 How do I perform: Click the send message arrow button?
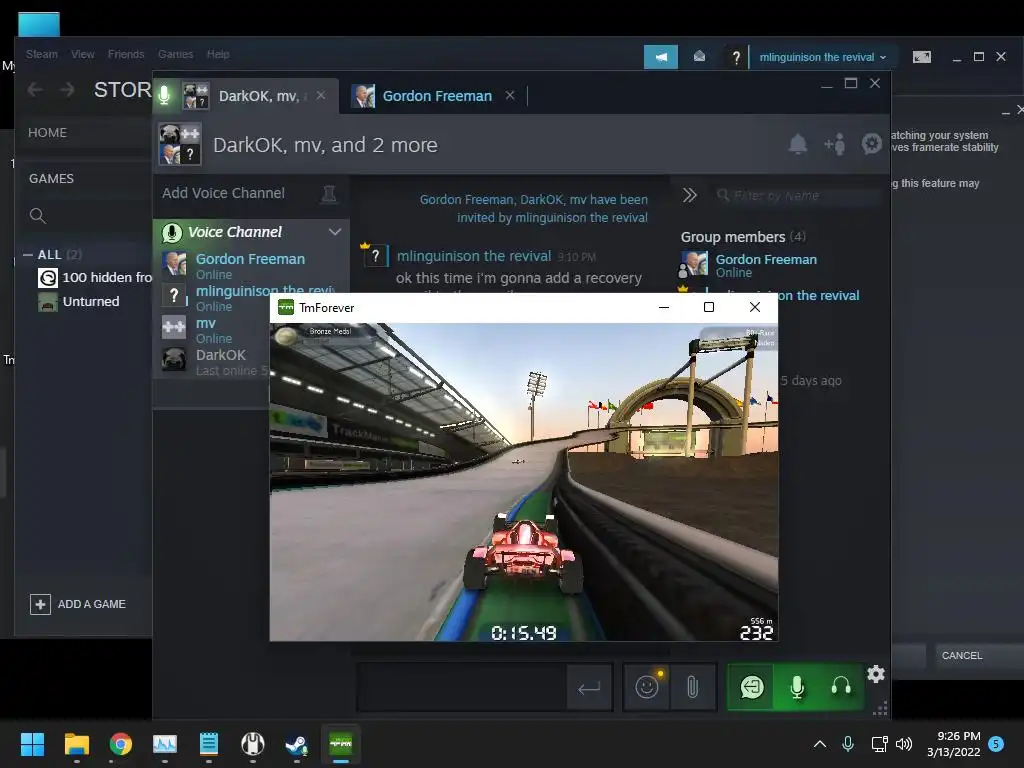tap(589, 687)
